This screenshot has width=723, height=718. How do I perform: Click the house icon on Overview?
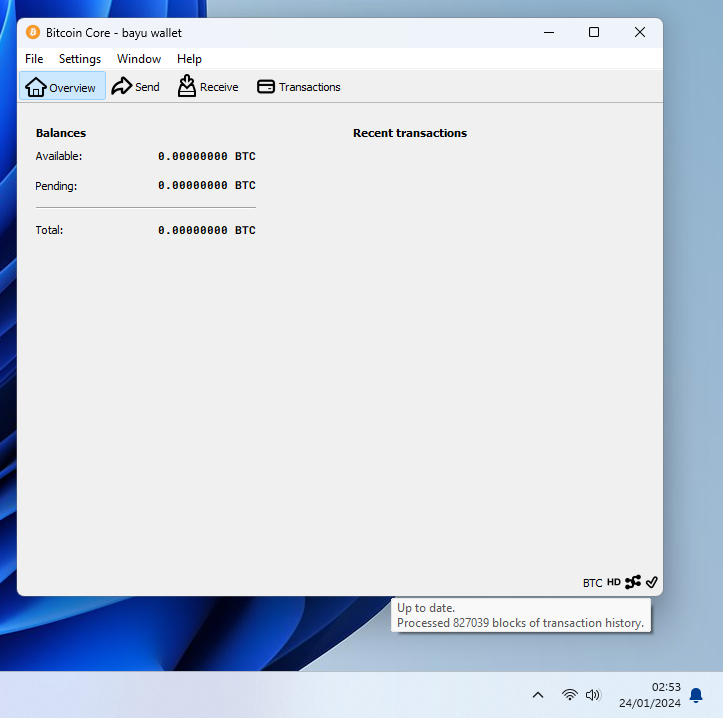[36, 87]
